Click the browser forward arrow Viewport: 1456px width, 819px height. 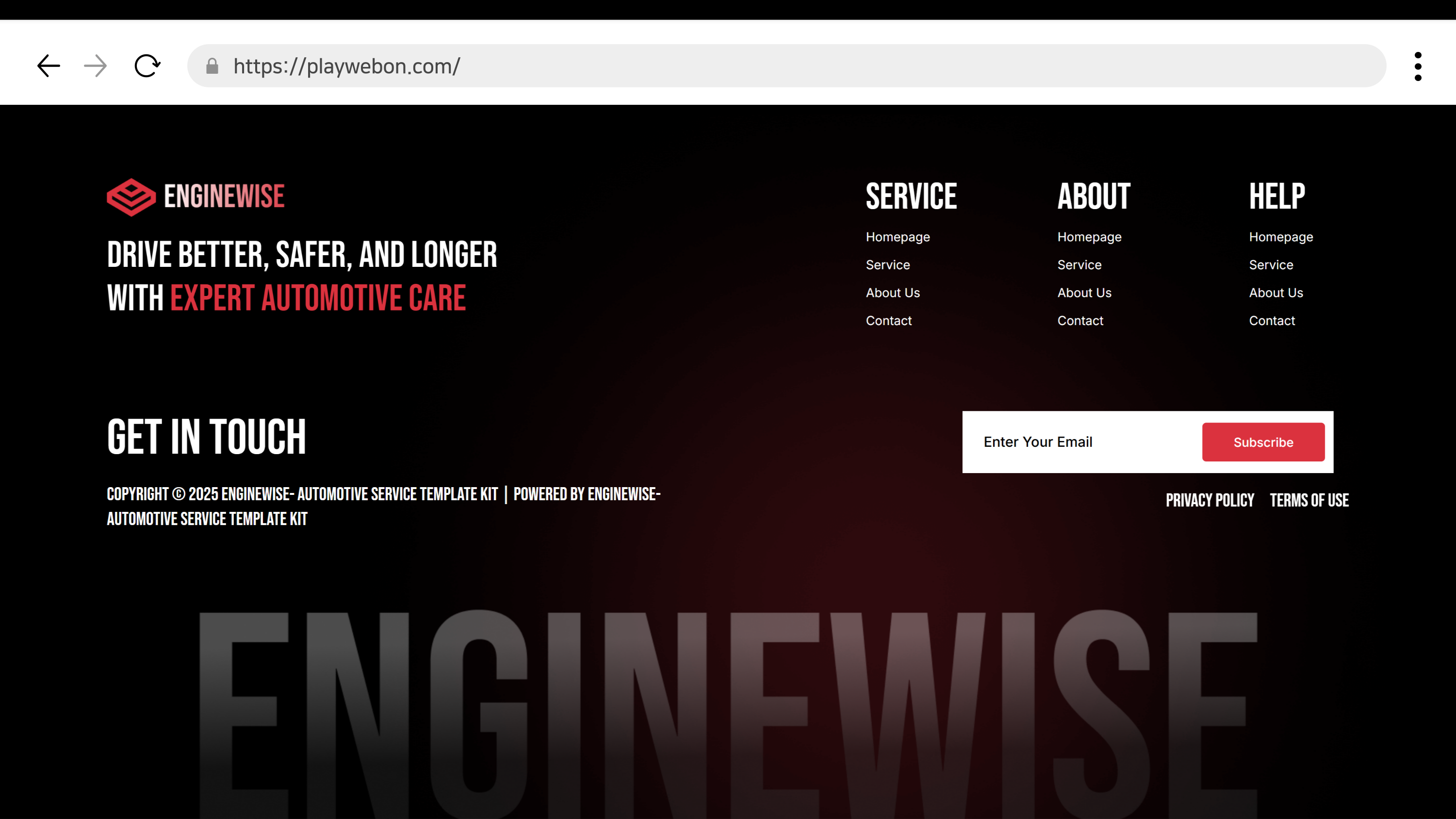tap(95, 66)
